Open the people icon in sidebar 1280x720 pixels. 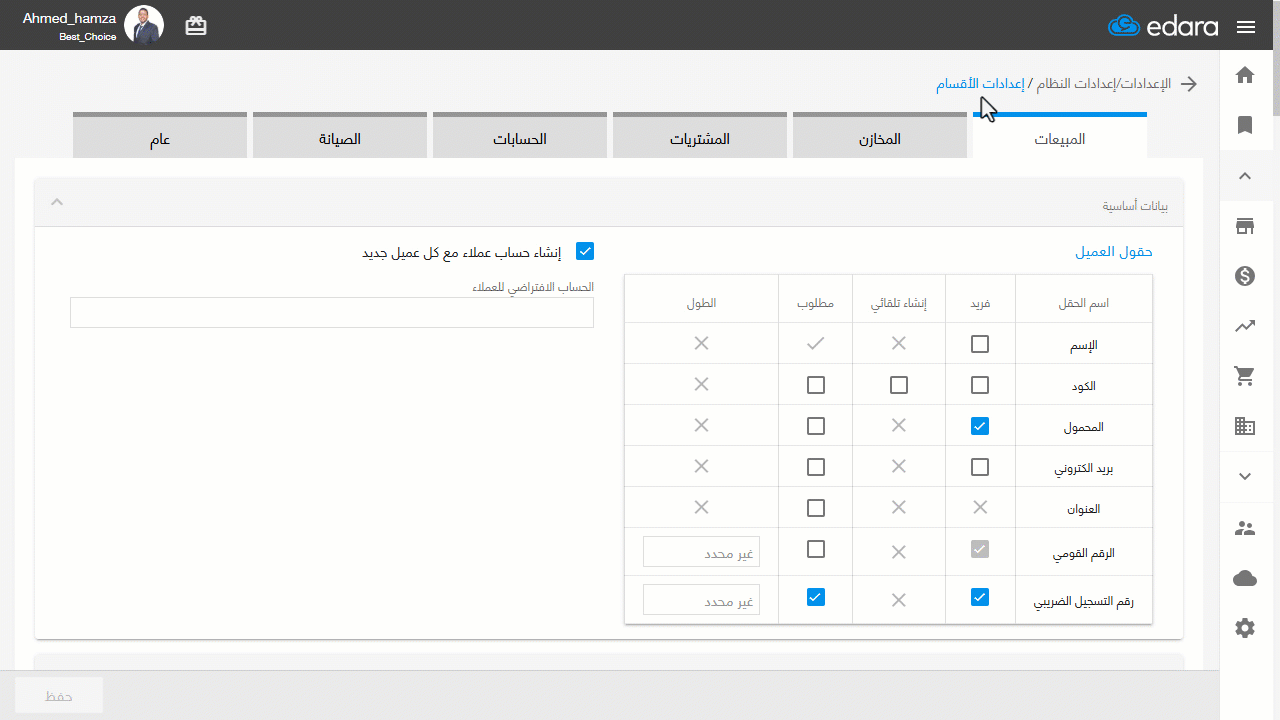point(1245,528)
